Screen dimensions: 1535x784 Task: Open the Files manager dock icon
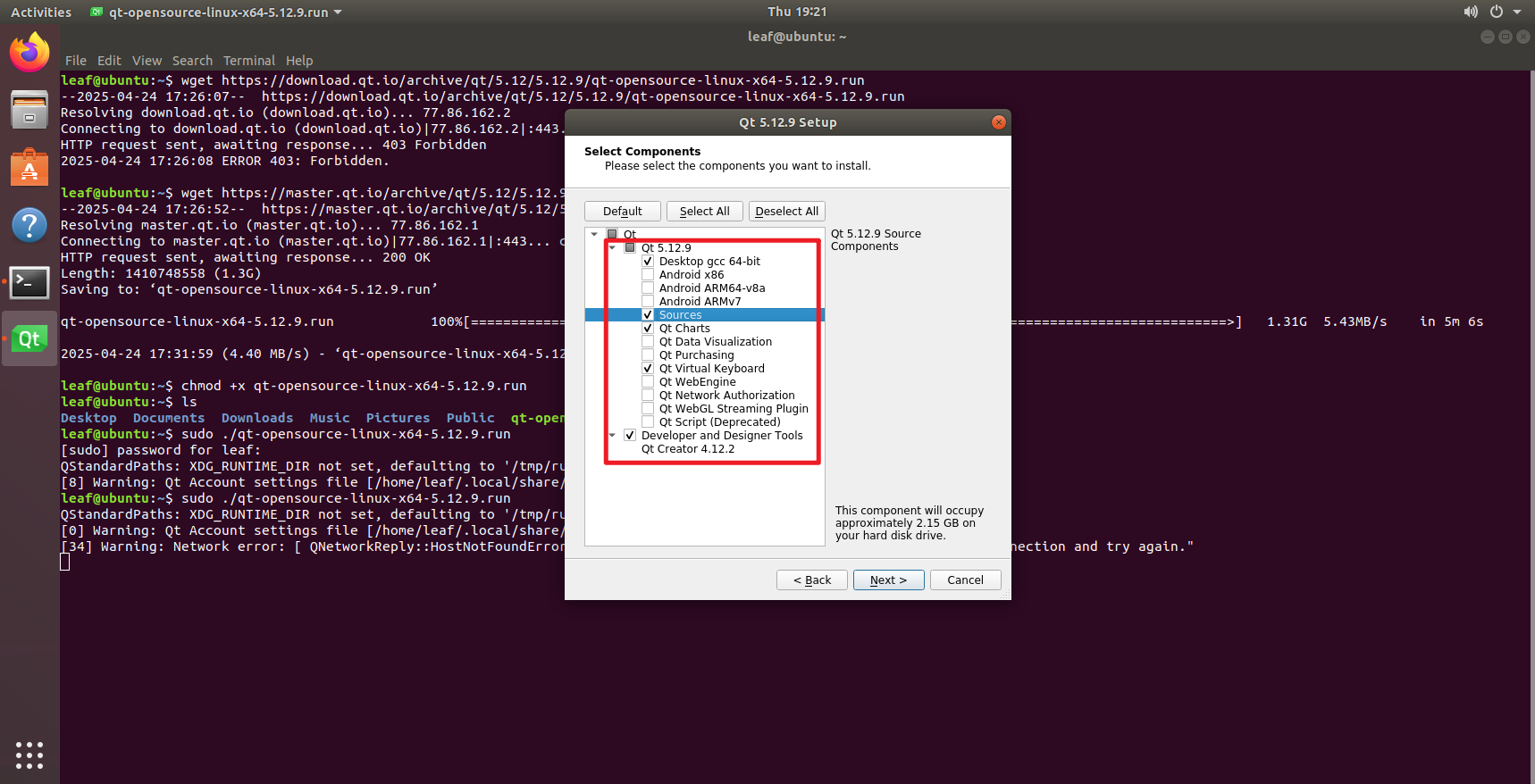pos(29,110)
